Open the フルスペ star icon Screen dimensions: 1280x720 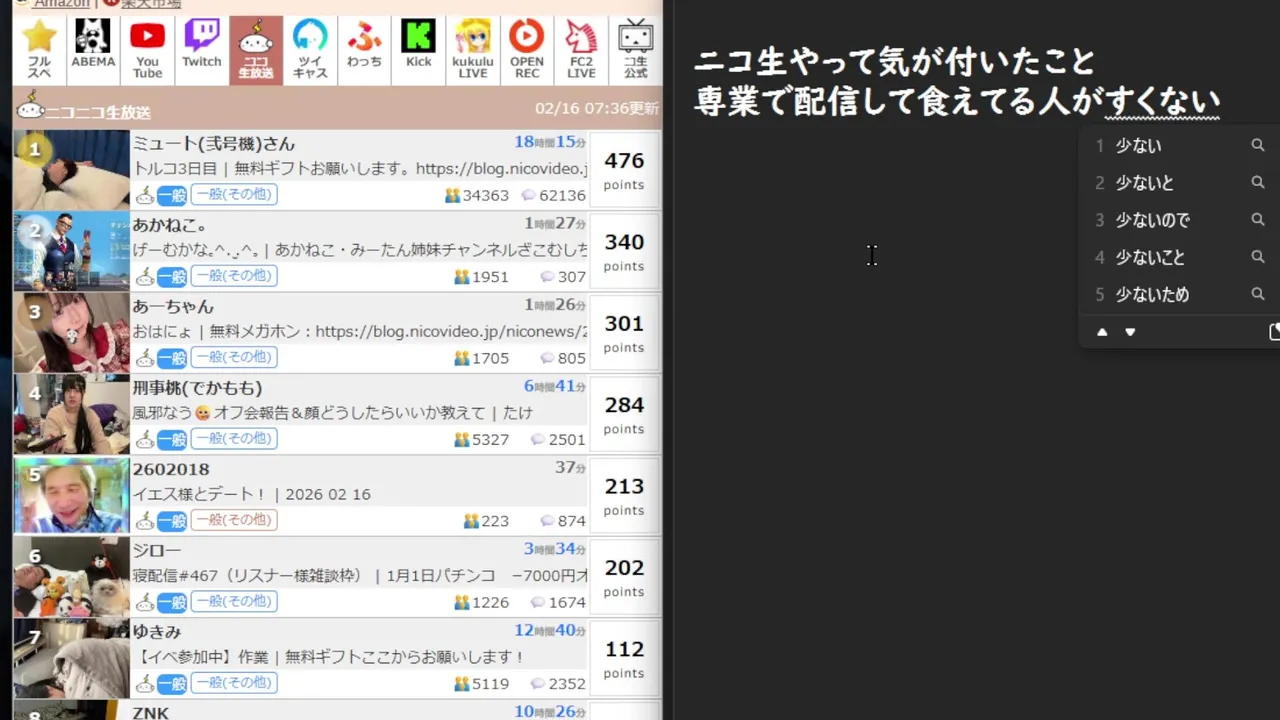coord(39,49)
